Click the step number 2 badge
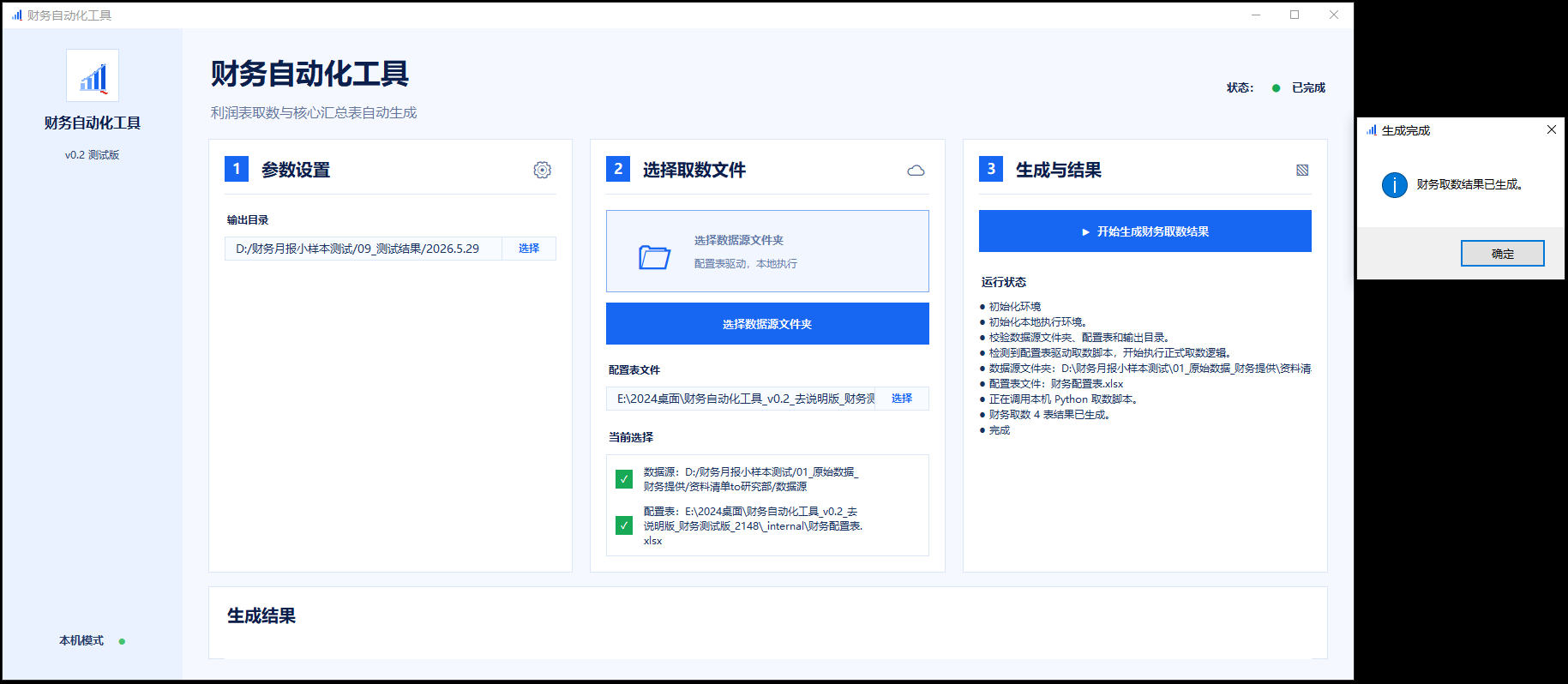The image size is (1568, 684). pos(618,169)
